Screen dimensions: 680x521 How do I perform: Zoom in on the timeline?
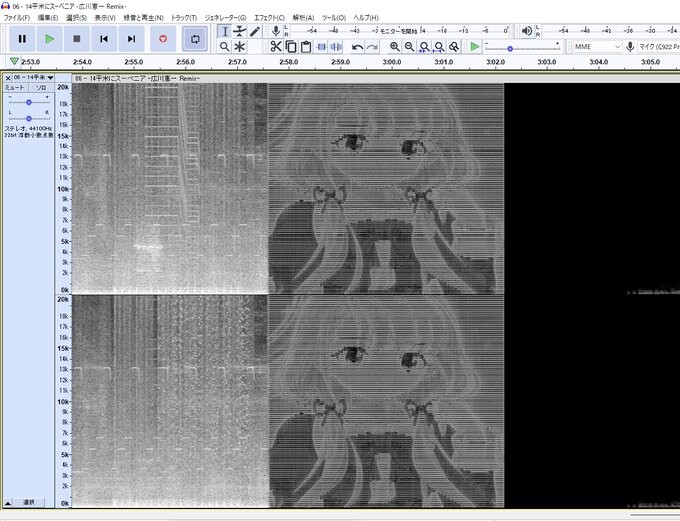(x=394, y=46)
